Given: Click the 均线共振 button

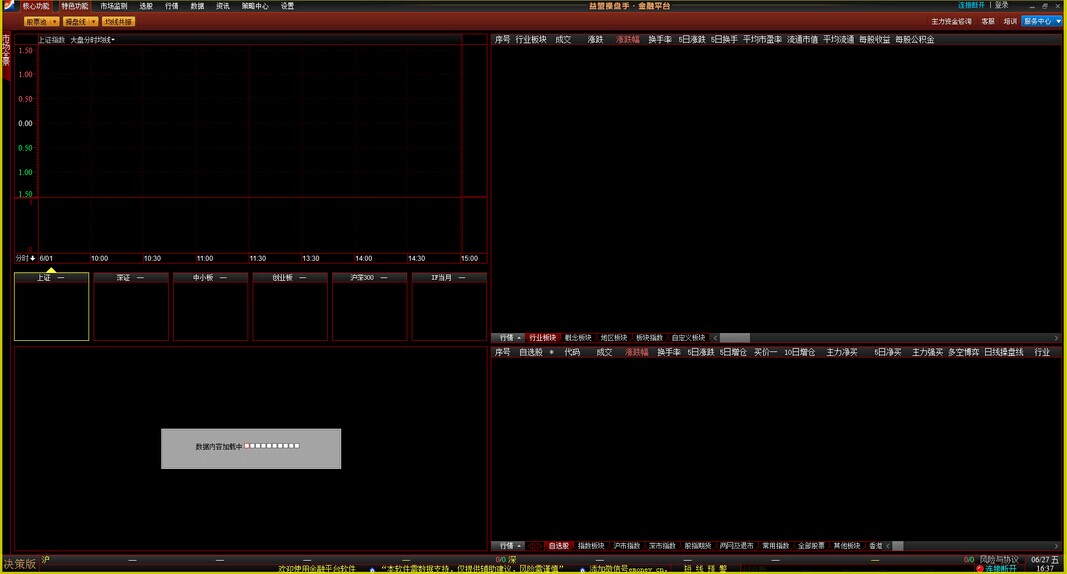Looking at the screenshot, I should [x=118, y=21].
